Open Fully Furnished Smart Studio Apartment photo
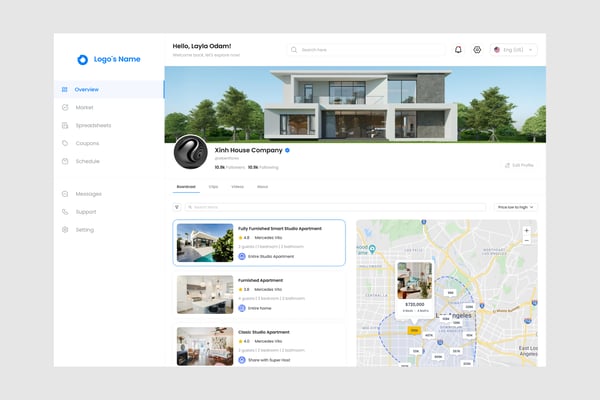 [x=205, y=243]
